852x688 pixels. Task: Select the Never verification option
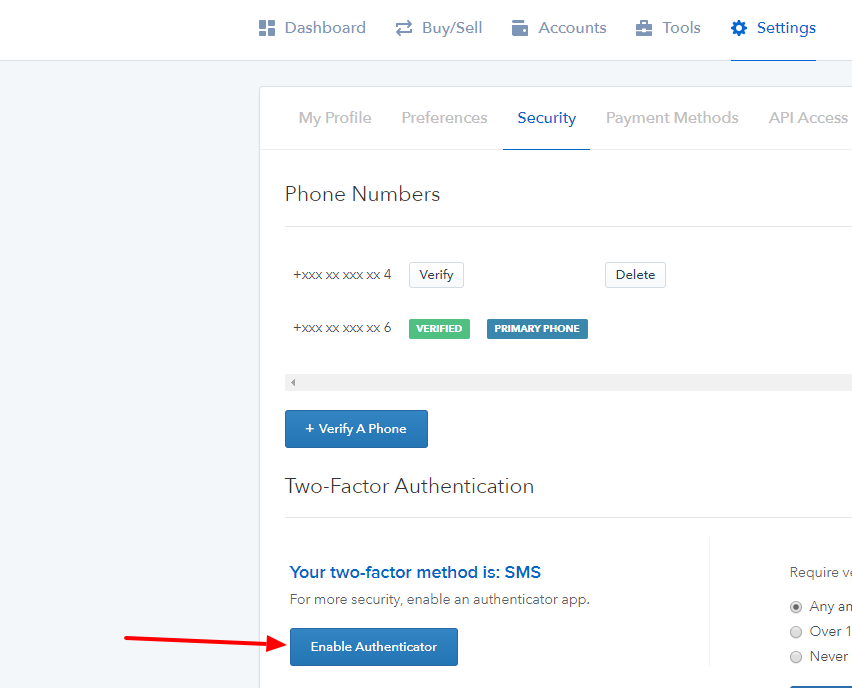(x=795, y=656)
